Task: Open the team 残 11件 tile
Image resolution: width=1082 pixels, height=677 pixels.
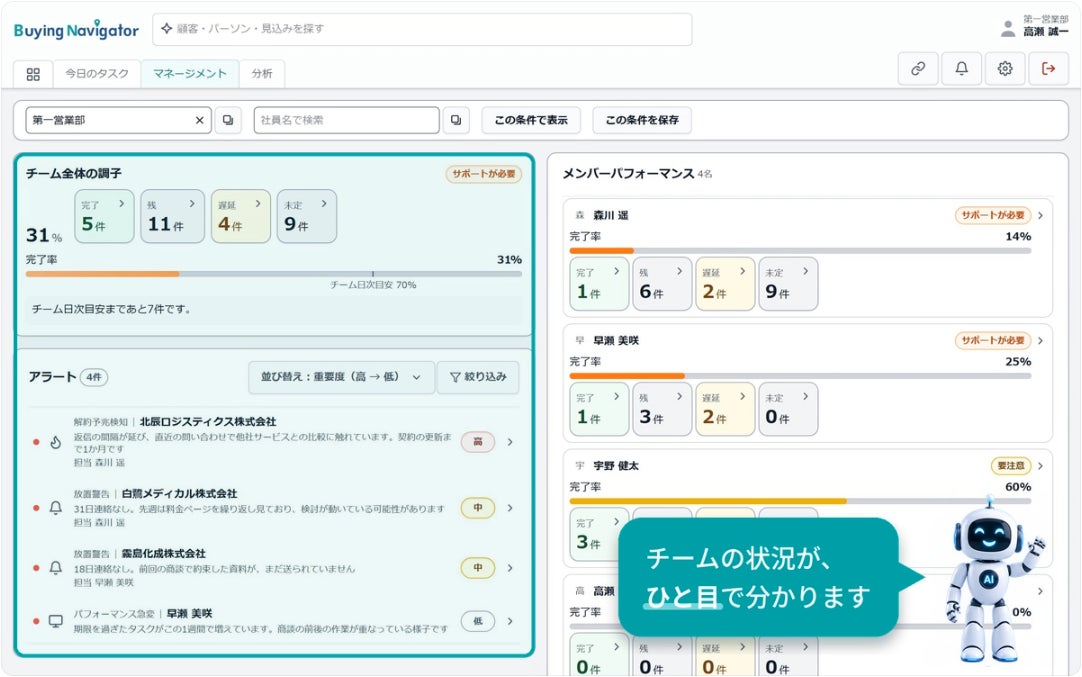Action: click(173, 216)
